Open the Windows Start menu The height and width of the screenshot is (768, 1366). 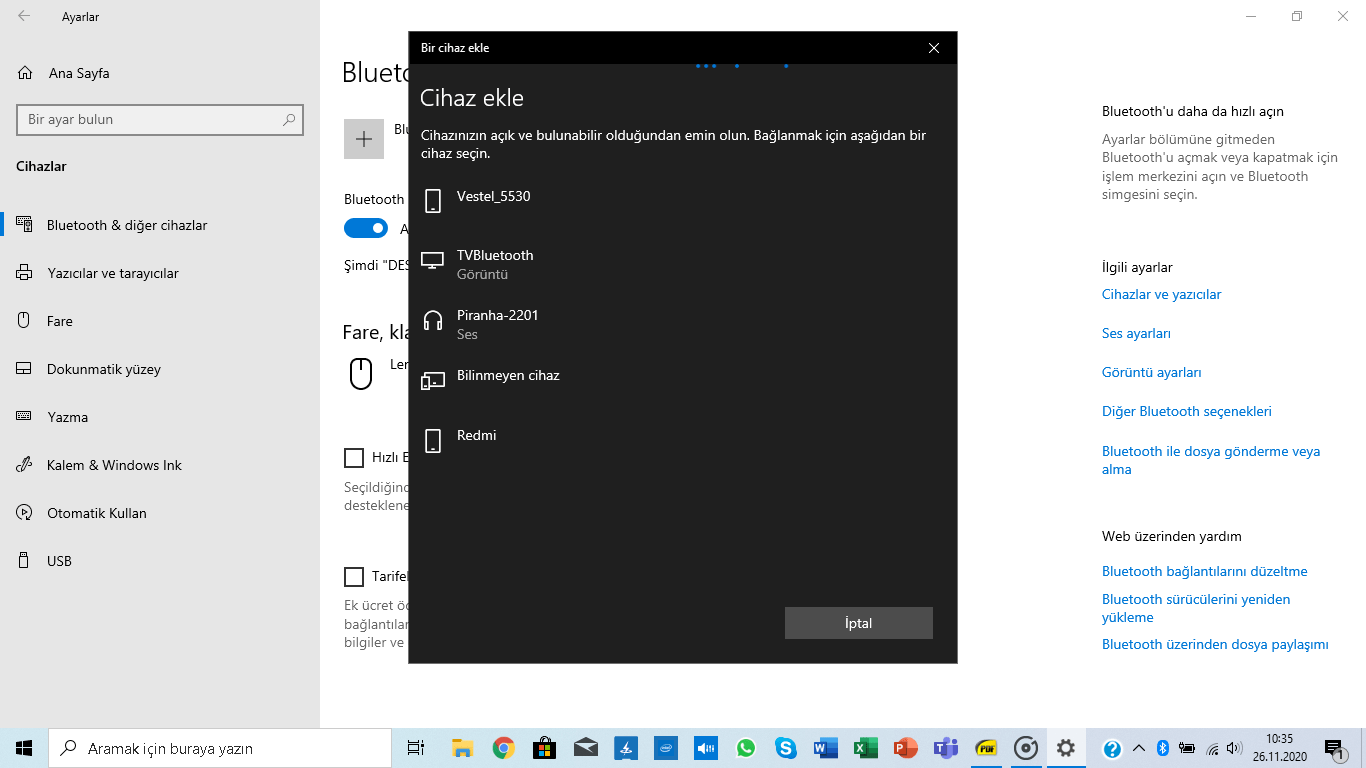coord(24,748)
